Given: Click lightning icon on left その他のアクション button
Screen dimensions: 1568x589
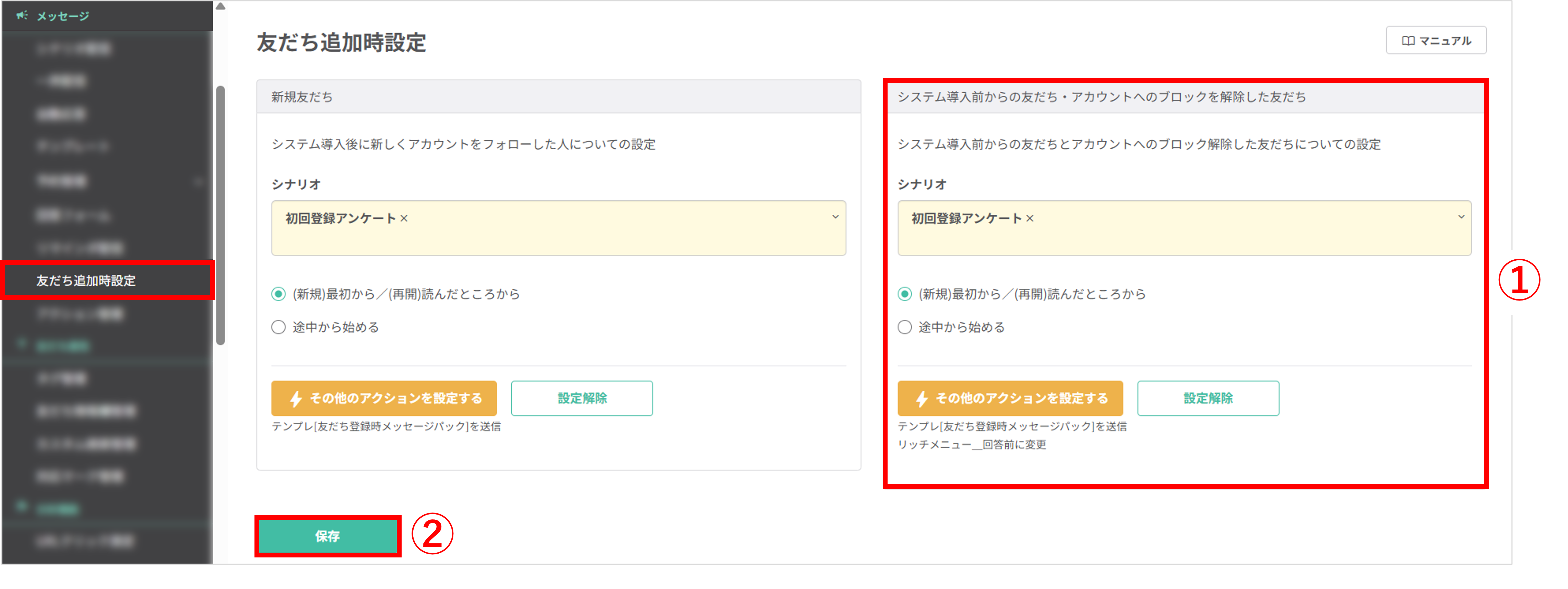Looking at the screenshot, I should [x=296, y=398].
